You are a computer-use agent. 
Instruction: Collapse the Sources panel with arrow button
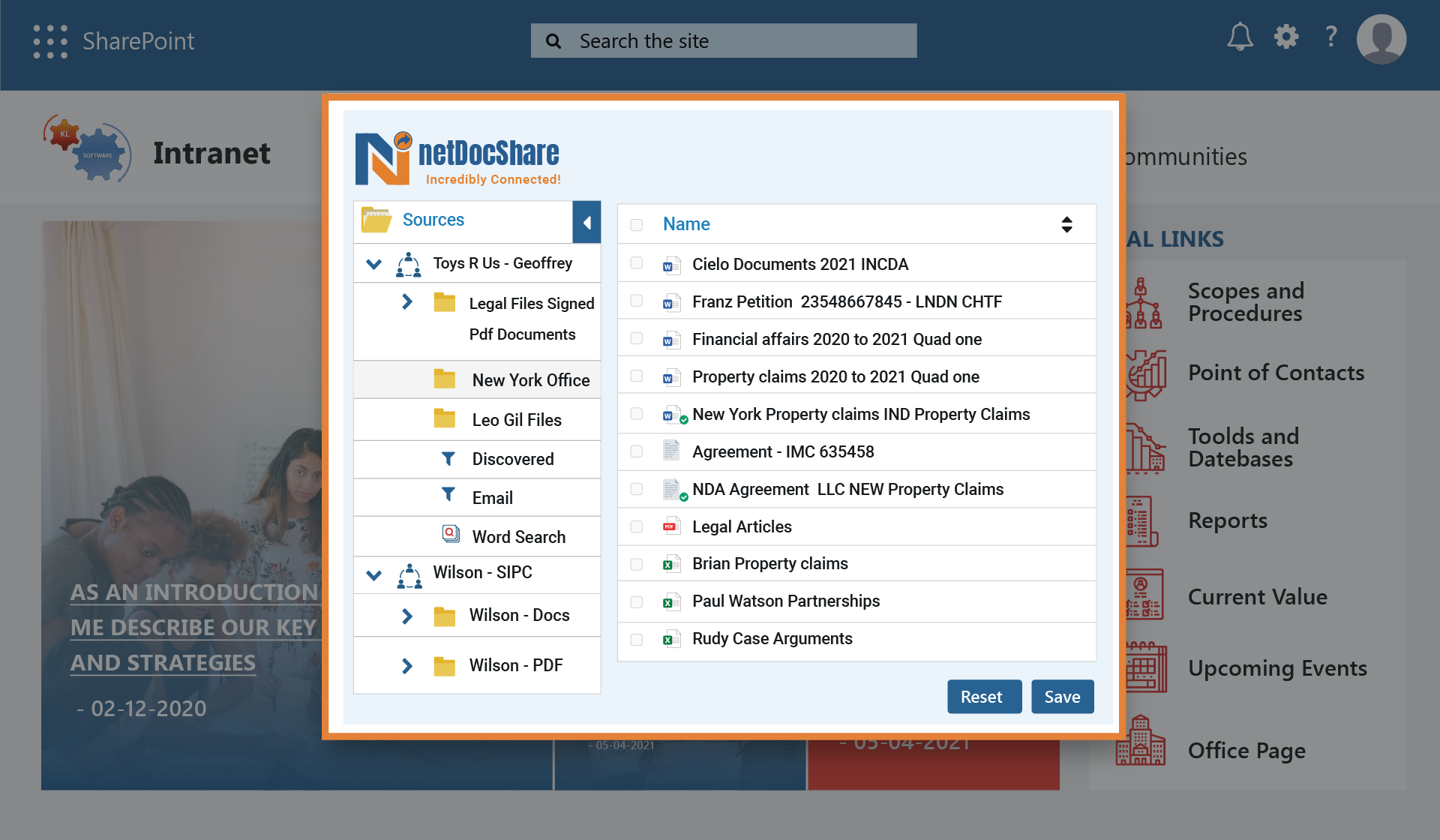(x=586, y=222)
